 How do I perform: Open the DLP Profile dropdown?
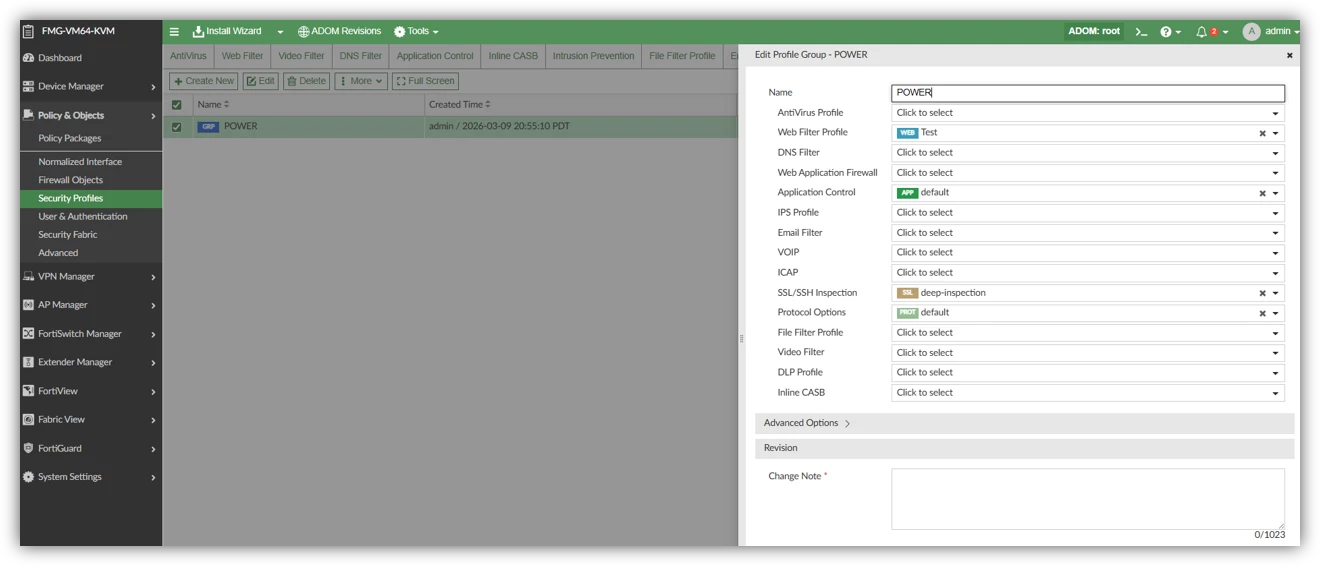pos(1088,373)
